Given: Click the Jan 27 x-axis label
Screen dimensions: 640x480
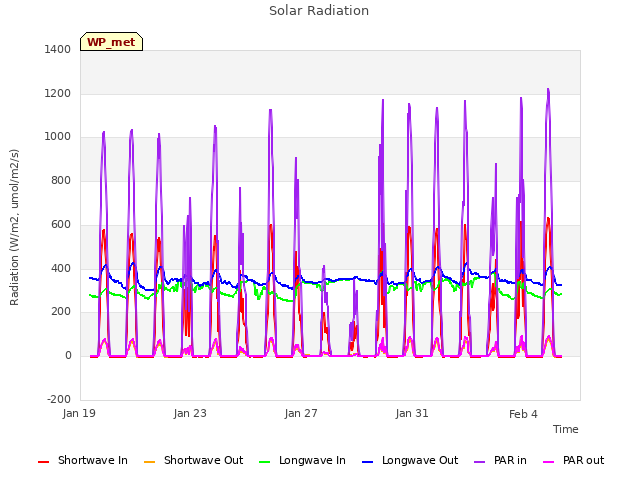Looking at the screenshot, I should 301,413.
